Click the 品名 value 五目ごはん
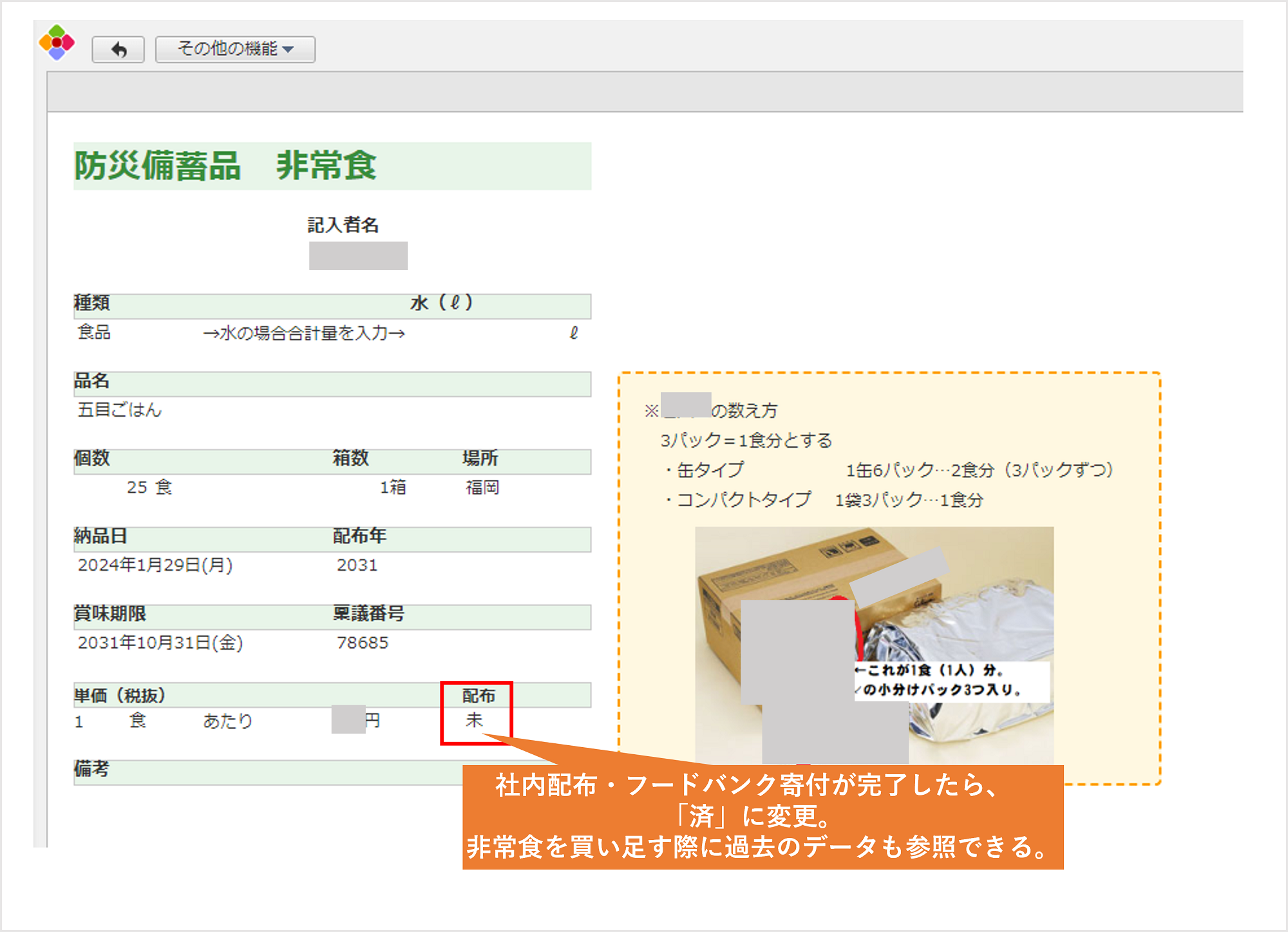 tap(120, 410)
